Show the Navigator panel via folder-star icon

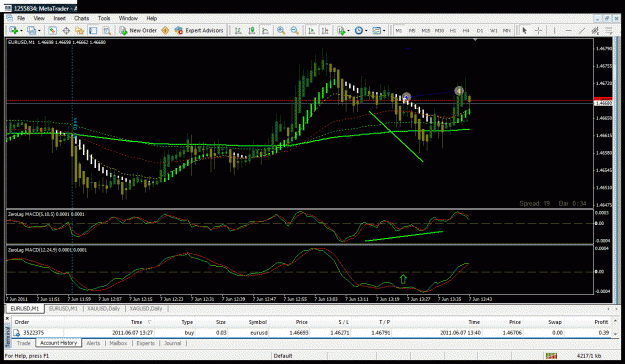[x=79, y=30]
